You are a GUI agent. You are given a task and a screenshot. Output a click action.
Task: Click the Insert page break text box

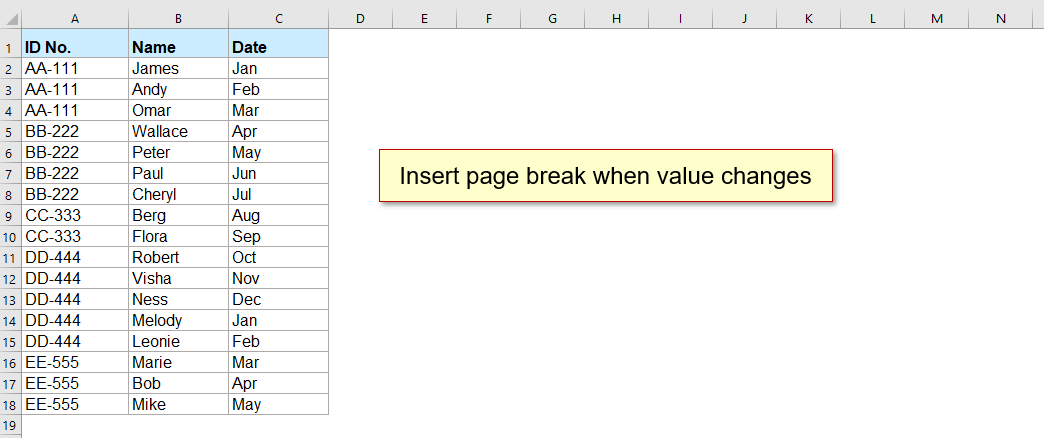[x=605, y=176]
